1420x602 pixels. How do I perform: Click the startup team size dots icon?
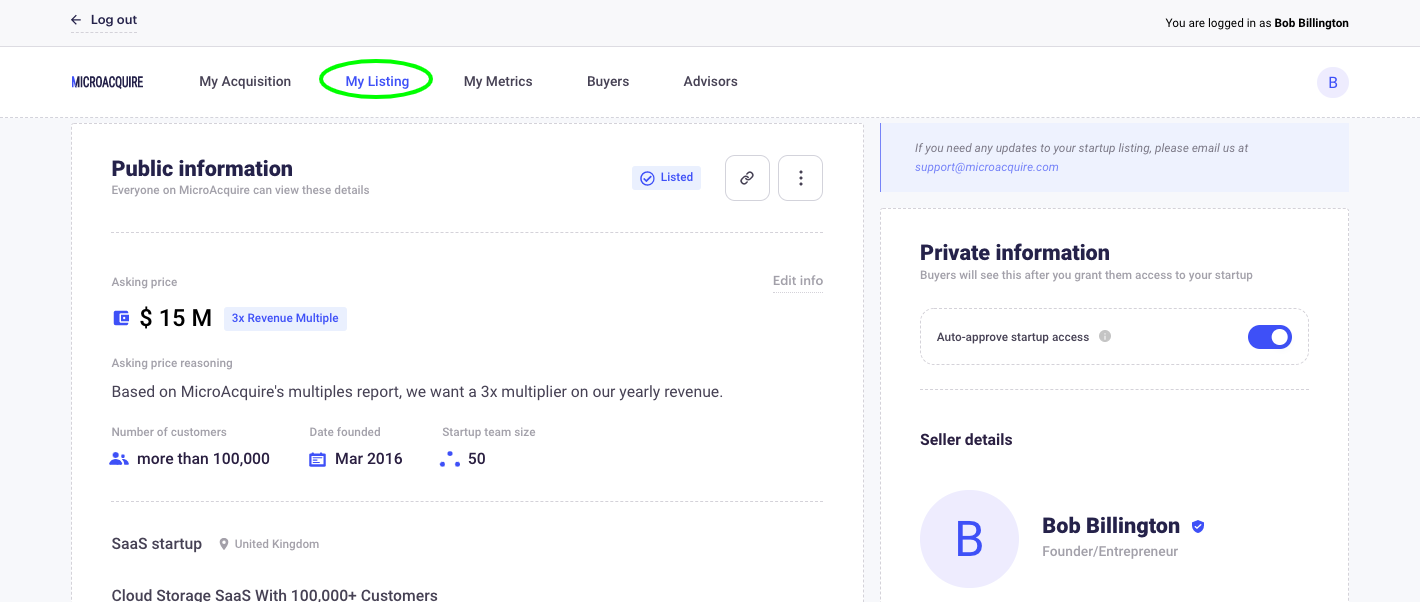tap(450, 459)
